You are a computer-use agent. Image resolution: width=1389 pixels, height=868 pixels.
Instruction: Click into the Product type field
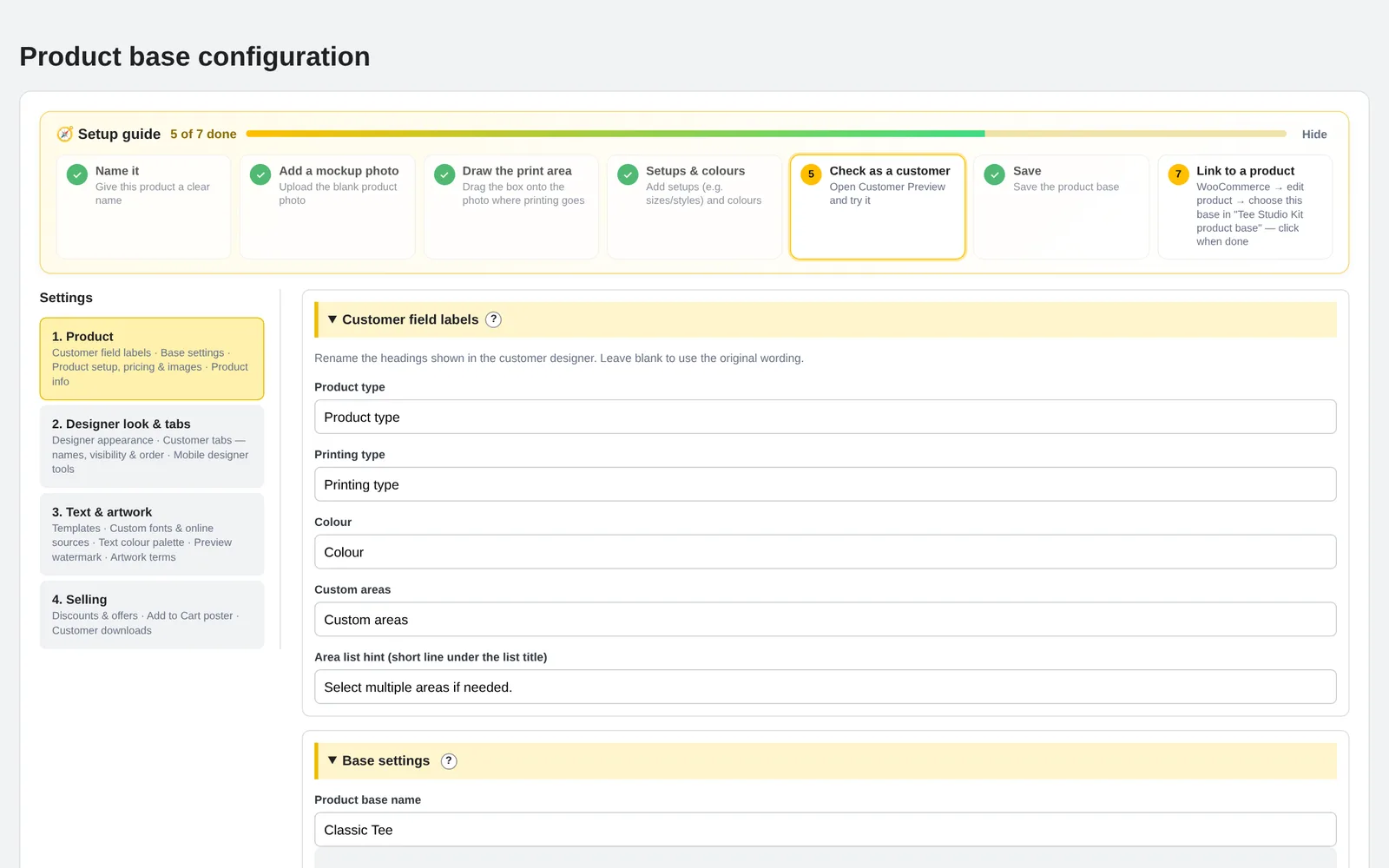pos(825,417)
